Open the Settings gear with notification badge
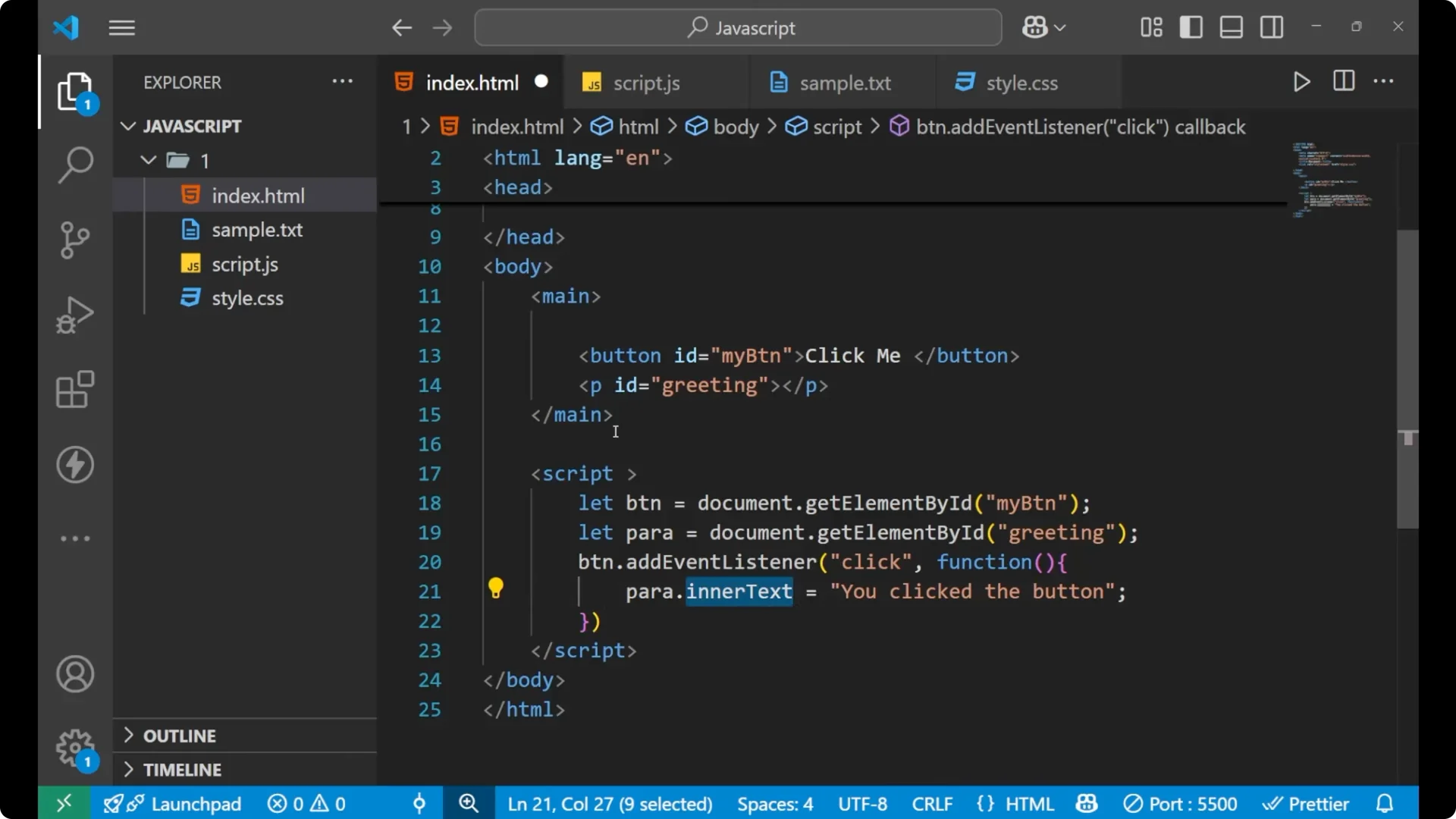Image resolution: width=1456 pixels, height=819 pixels. [75, 747]
